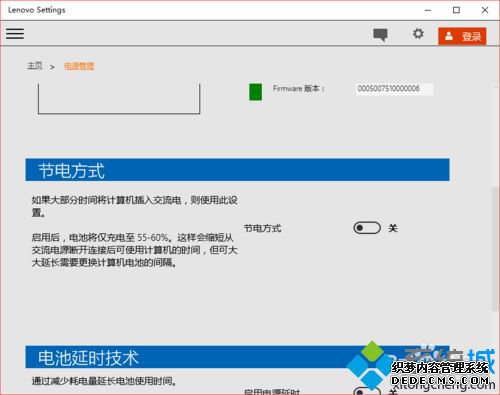The height and width of the screenshot is (395, 500).
Task: Click the green battery status indicator
Action: (256, 92)
